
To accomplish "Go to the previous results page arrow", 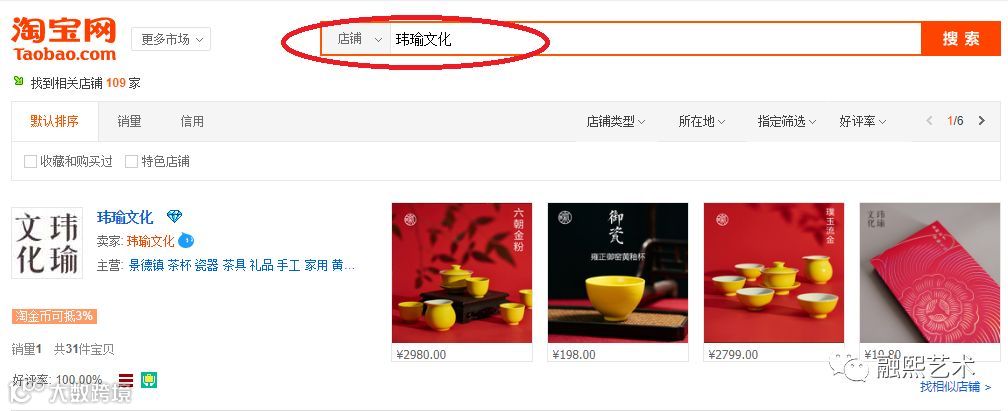I will [929, 121].
